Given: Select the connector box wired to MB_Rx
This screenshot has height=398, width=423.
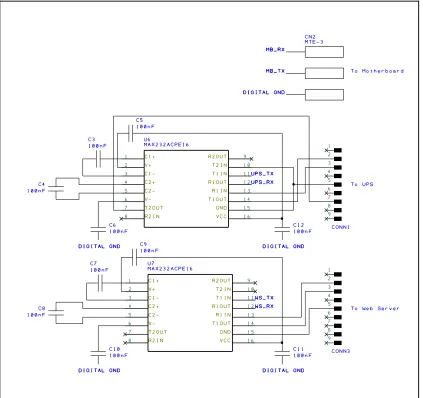Looking at the screenshot, I should [324, 52].
